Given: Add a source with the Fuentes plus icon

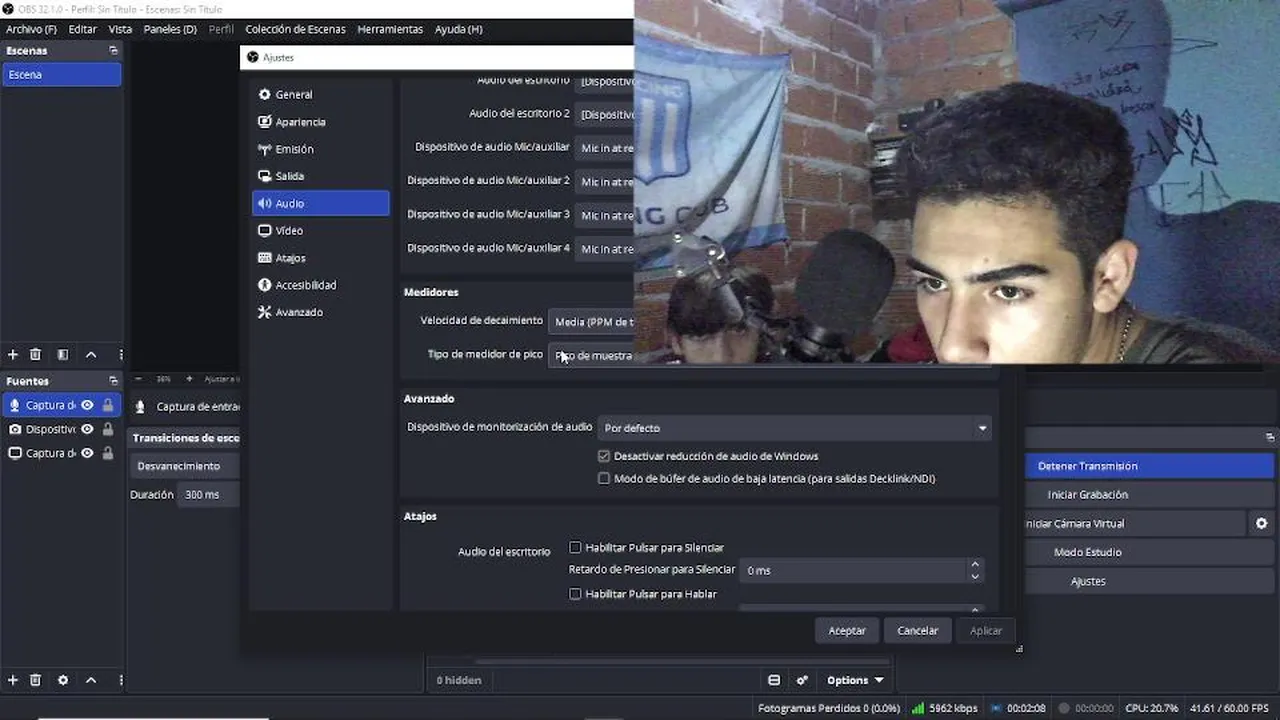Looking at the screenshot, I should click(13, 680).
